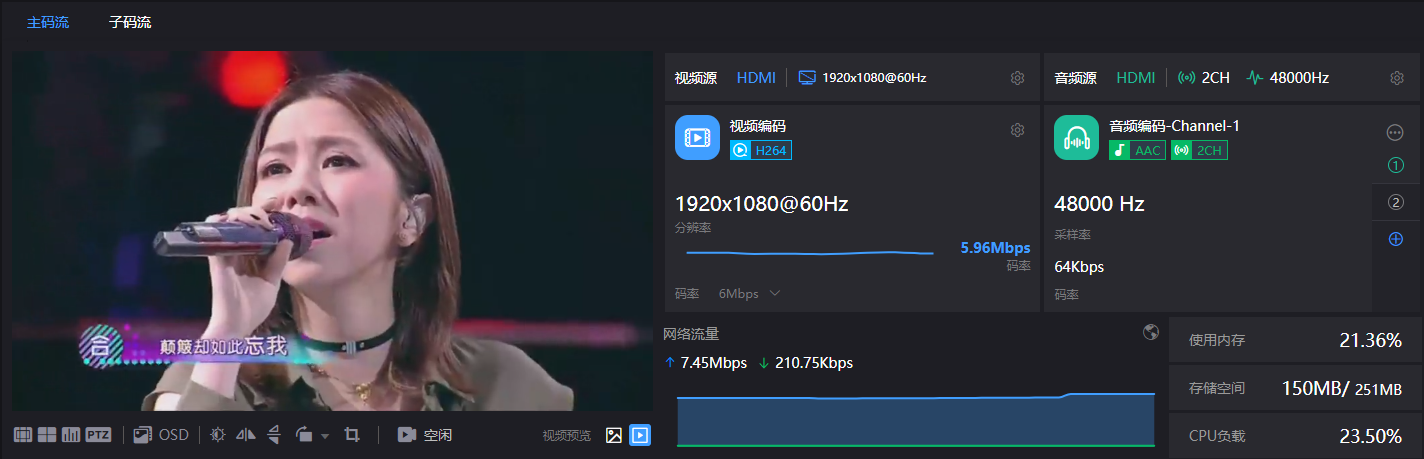Adjust image brightness icon
Viewport: 1424px width, 459px height.
[x=218, y=435]
